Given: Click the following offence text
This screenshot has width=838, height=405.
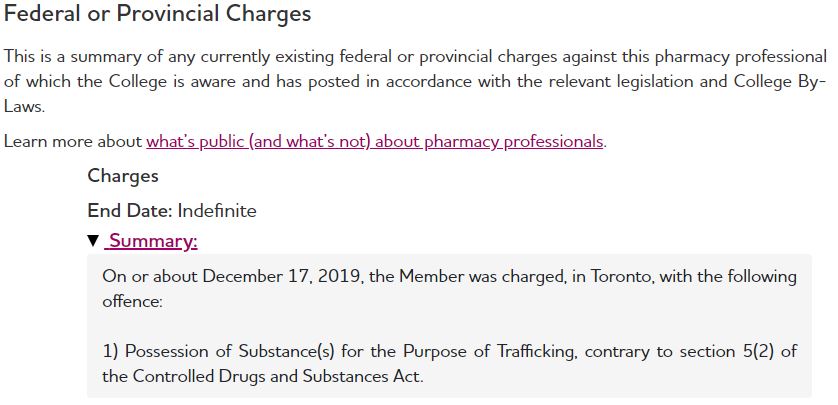Looking at the screenshot, I should point(738,276).
